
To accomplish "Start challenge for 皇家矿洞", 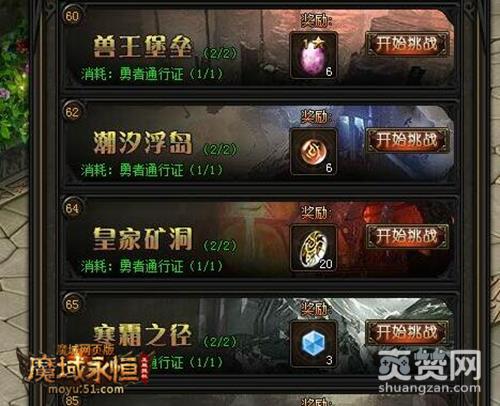I will pyautogui.click(x=407, y=236).
